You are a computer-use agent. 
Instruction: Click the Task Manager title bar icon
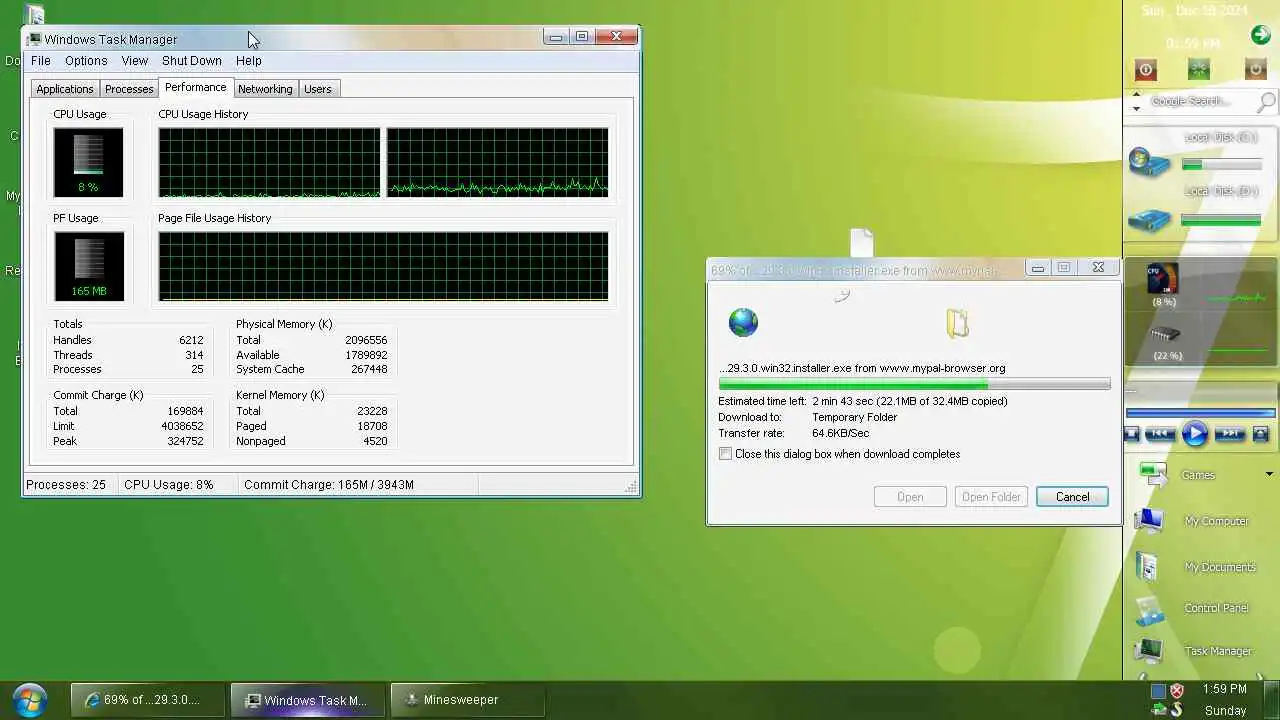pos(35,39)
